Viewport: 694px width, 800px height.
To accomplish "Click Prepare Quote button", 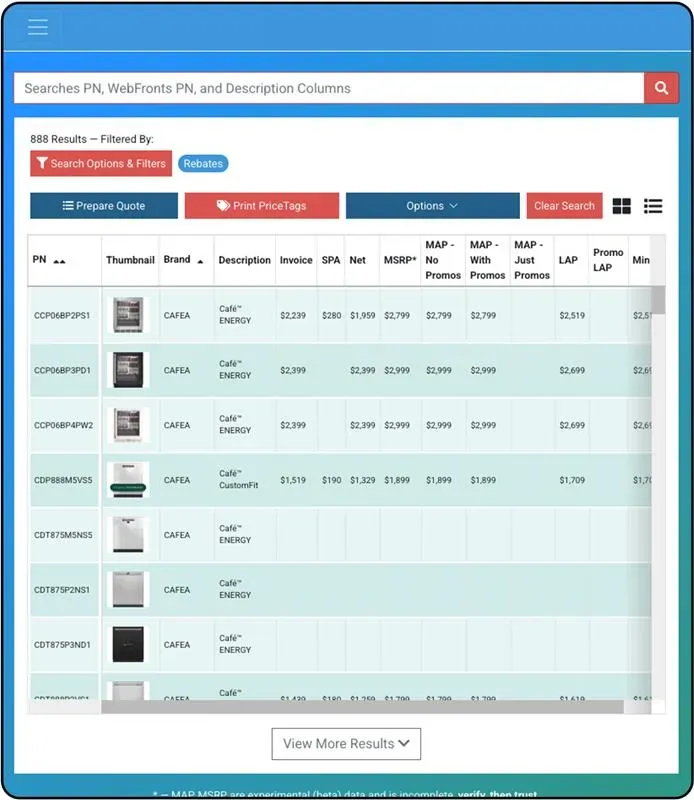I will tap(104, 206).
